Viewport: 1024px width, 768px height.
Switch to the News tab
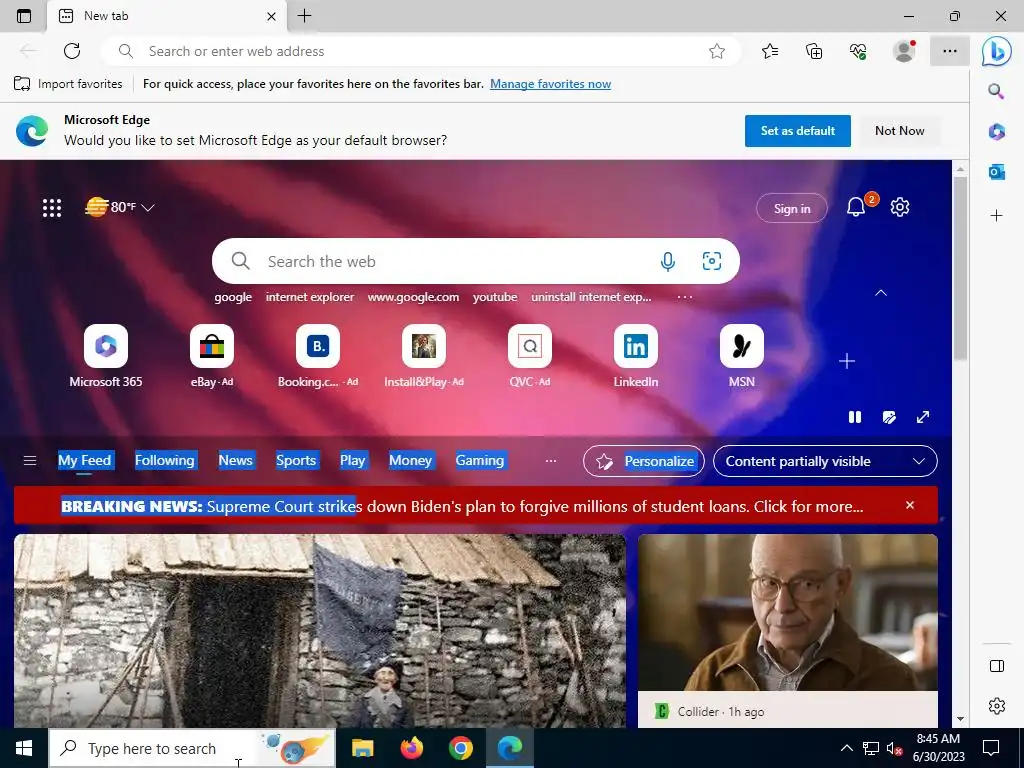point(235,460)
